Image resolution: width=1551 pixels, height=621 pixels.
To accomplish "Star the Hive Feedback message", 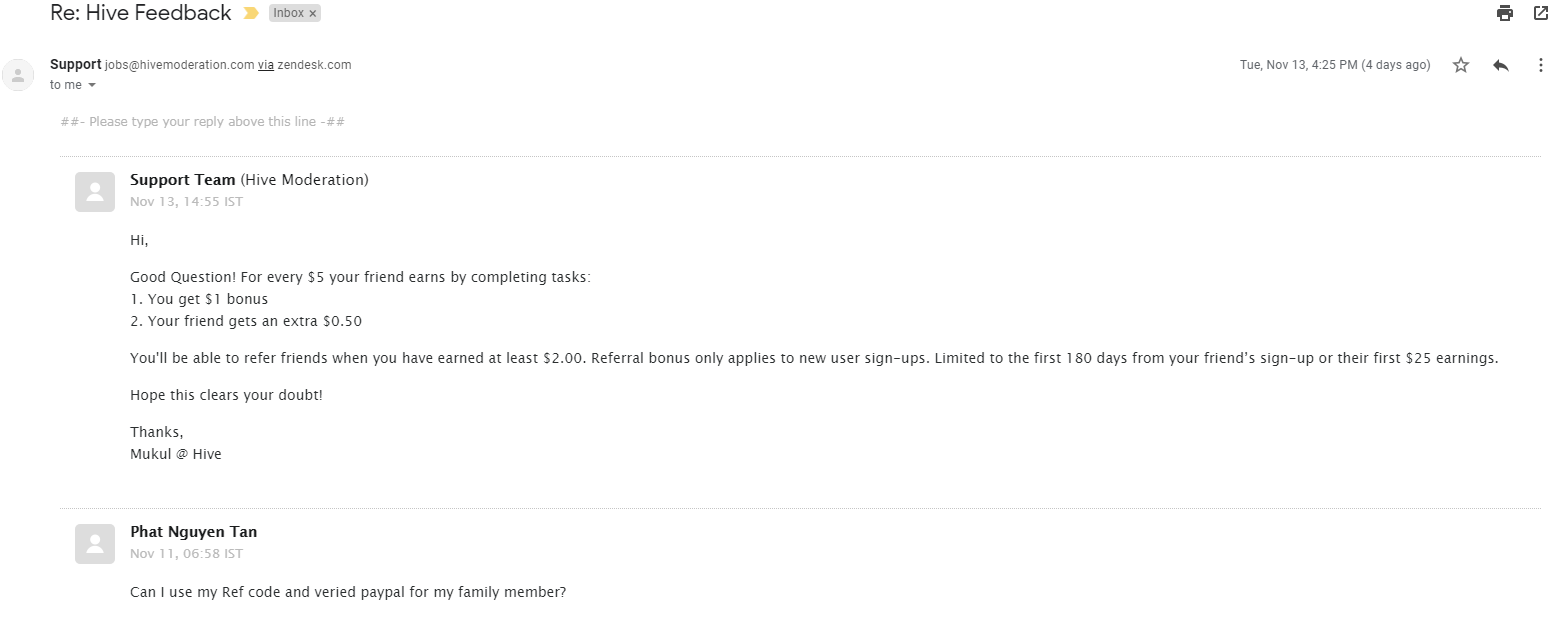I will point(1461,65).
